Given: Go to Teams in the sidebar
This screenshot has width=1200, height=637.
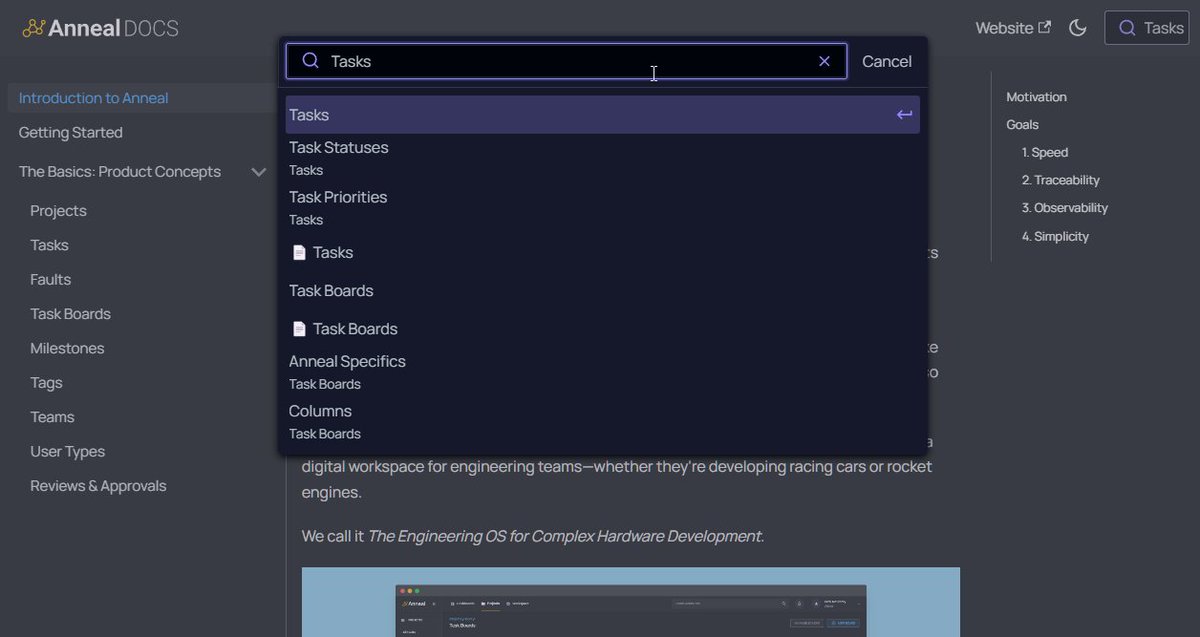Looking at the screenshot, I should [52, 417].
